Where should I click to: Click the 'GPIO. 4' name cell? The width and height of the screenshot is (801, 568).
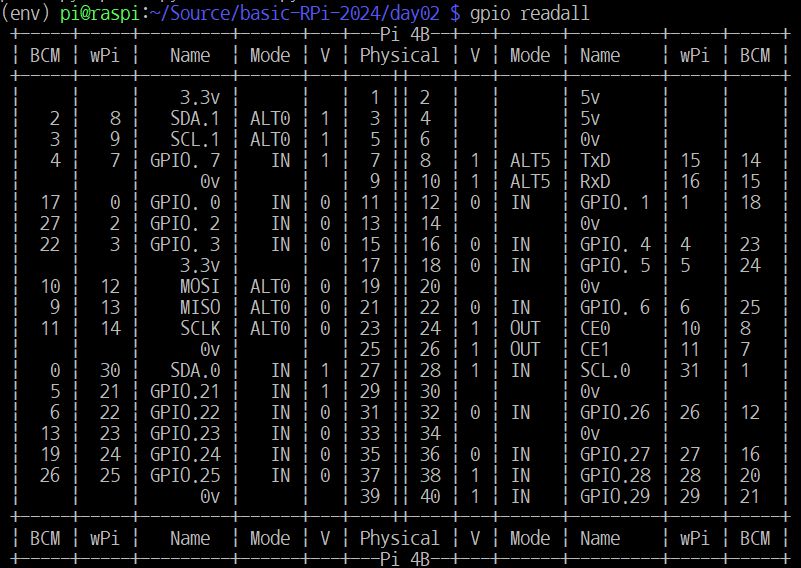point(615,244)
